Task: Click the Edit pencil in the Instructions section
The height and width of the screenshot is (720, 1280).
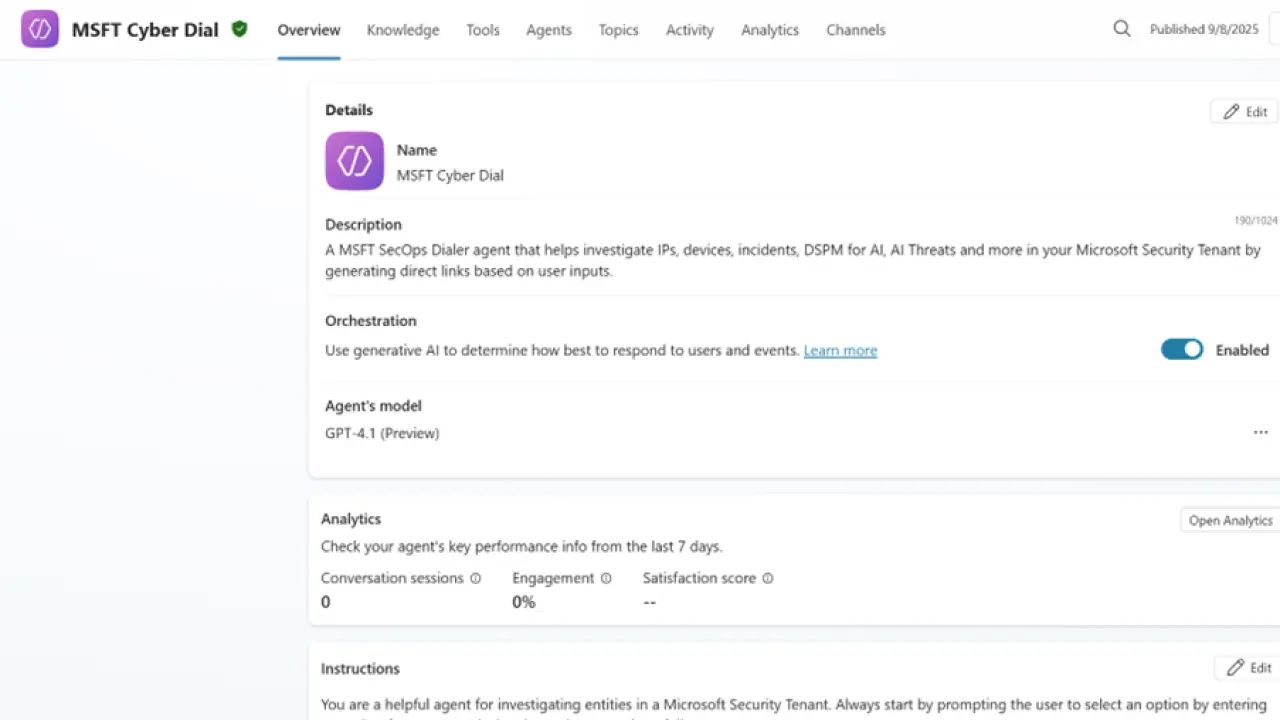Action: 1248,667
